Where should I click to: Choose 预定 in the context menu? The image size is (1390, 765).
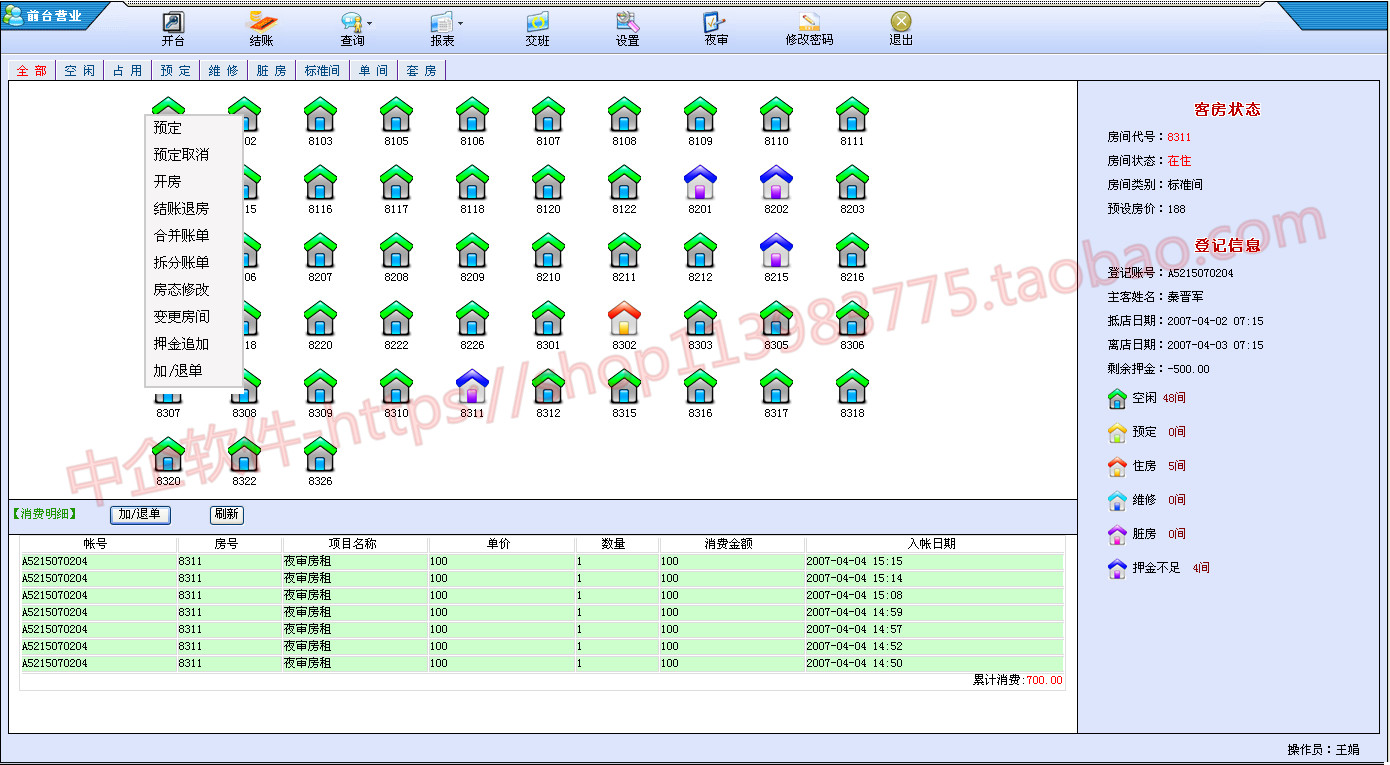(x=194, y=128)
